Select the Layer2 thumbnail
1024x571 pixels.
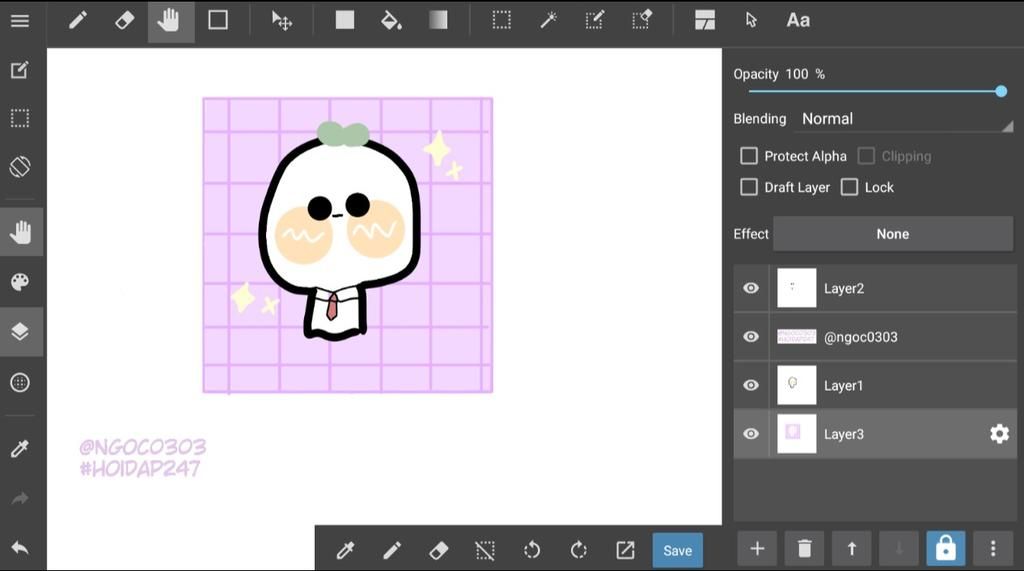coord(797,288)
